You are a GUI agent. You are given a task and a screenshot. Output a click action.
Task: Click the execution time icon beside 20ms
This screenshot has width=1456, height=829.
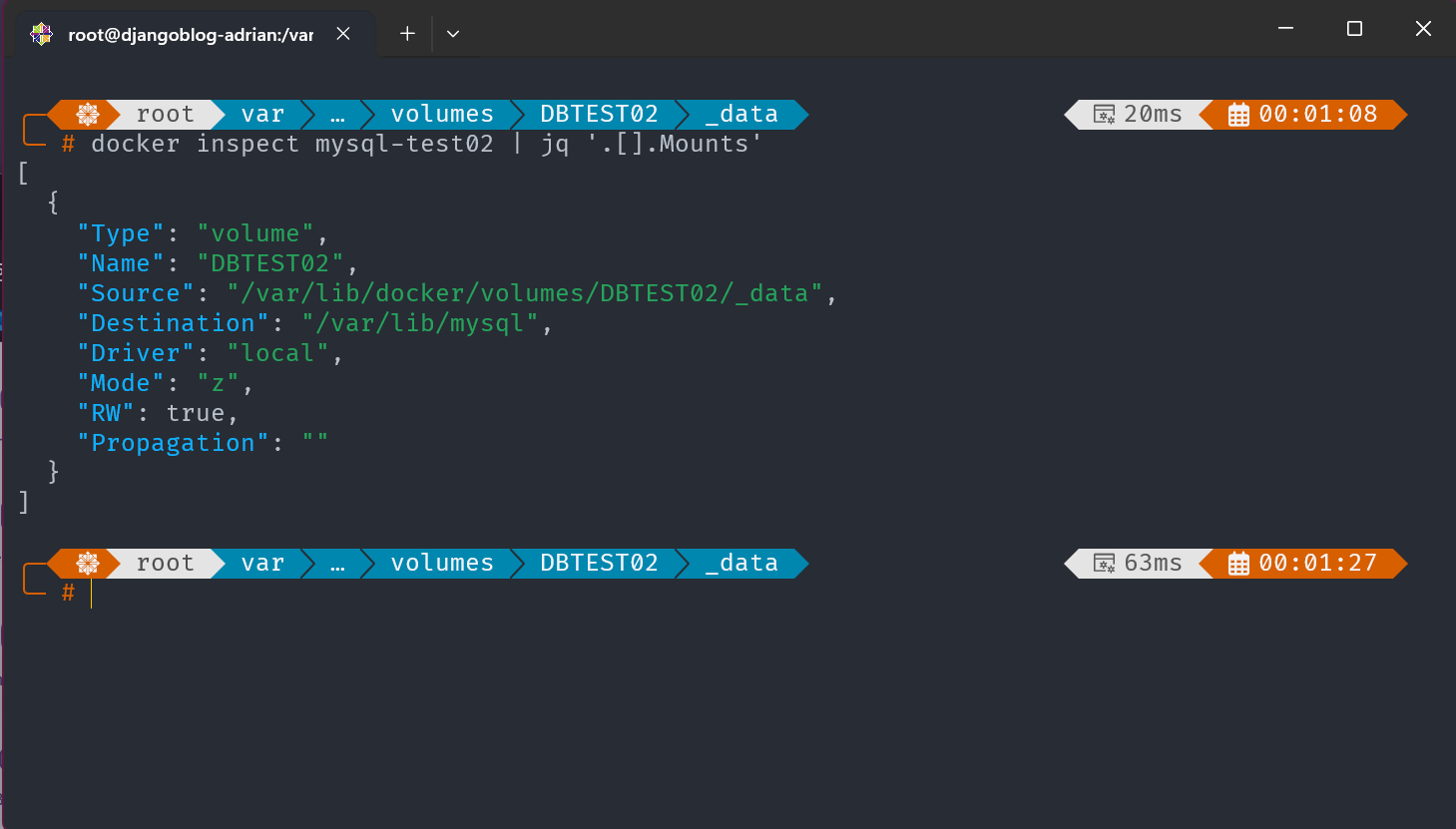[1104, 115]
